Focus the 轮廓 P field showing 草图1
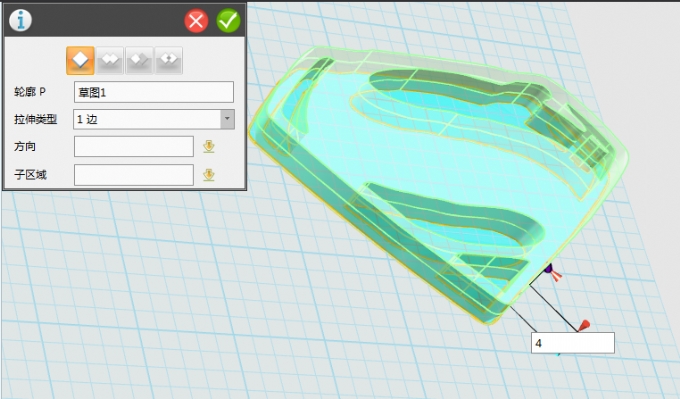 [x=154, y=92]
